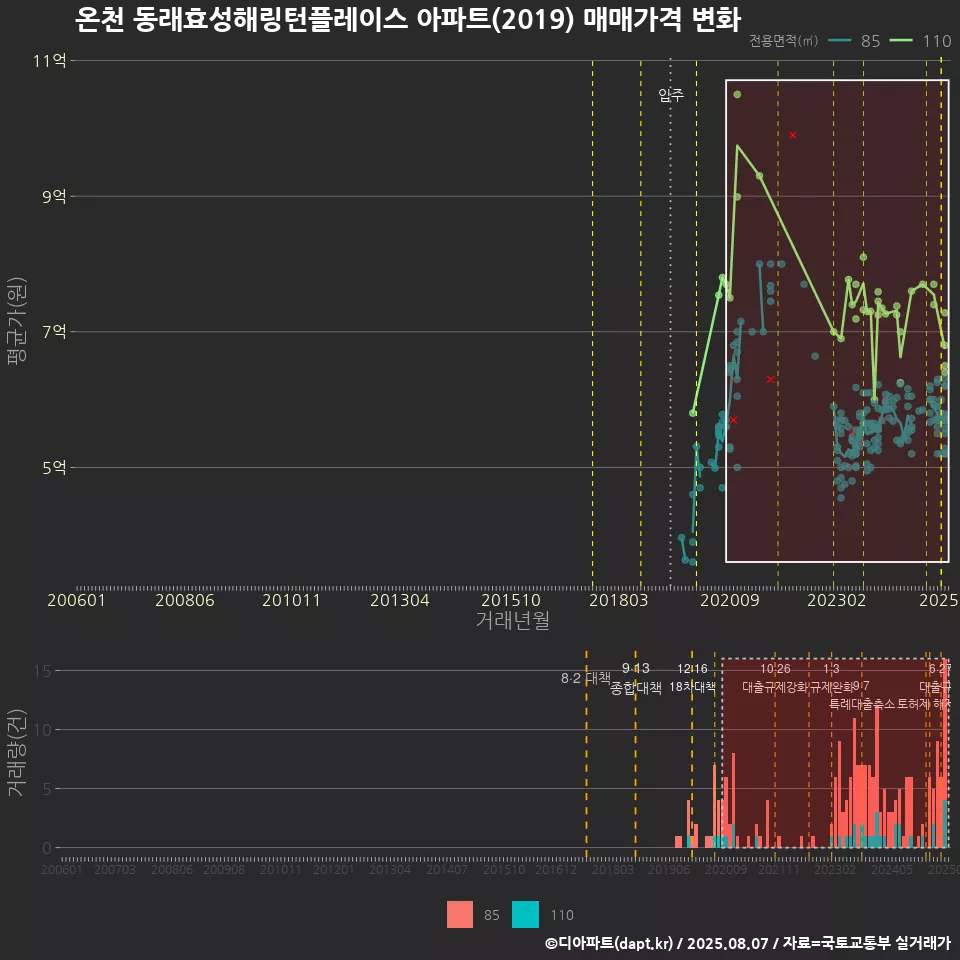The width and height of the screenshot is (960, 960).
Task: Click the 200703 label on the volume chart axis
Action: [115, 869]
